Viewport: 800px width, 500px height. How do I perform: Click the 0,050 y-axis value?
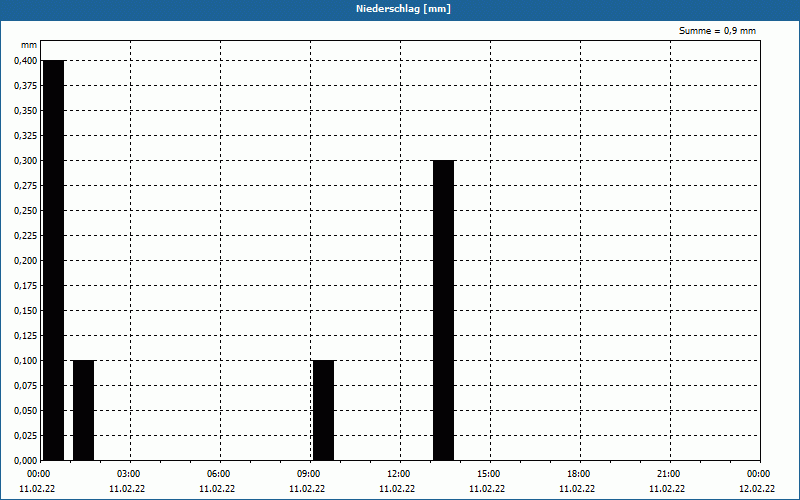coord(26,411)
